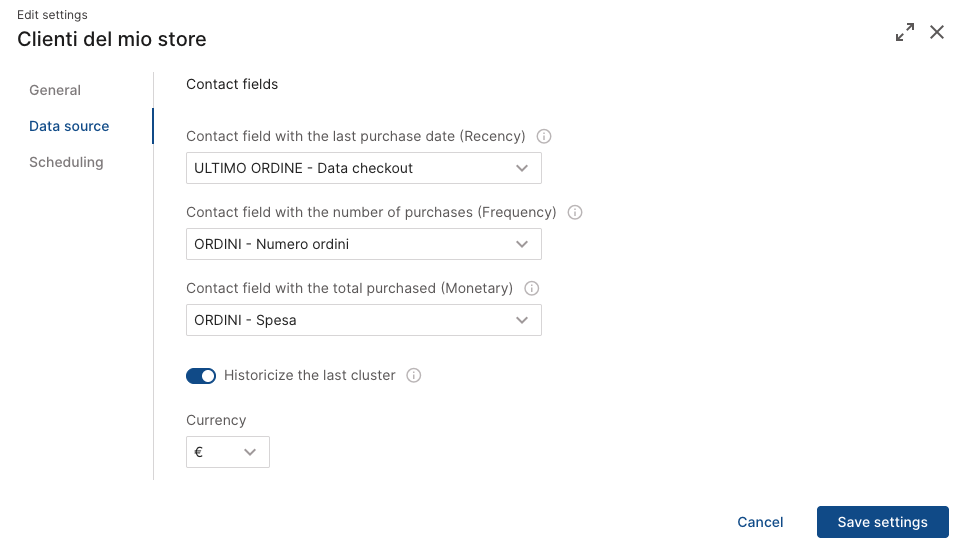
Task: Open the Currency selector showing €
Action: (x=228, y=452)
